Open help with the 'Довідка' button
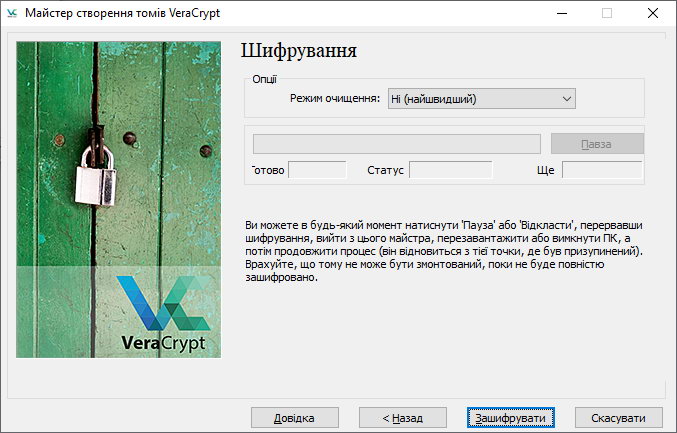Image resolution: width=677 pixels, height=433 pixels. [293, 417]
